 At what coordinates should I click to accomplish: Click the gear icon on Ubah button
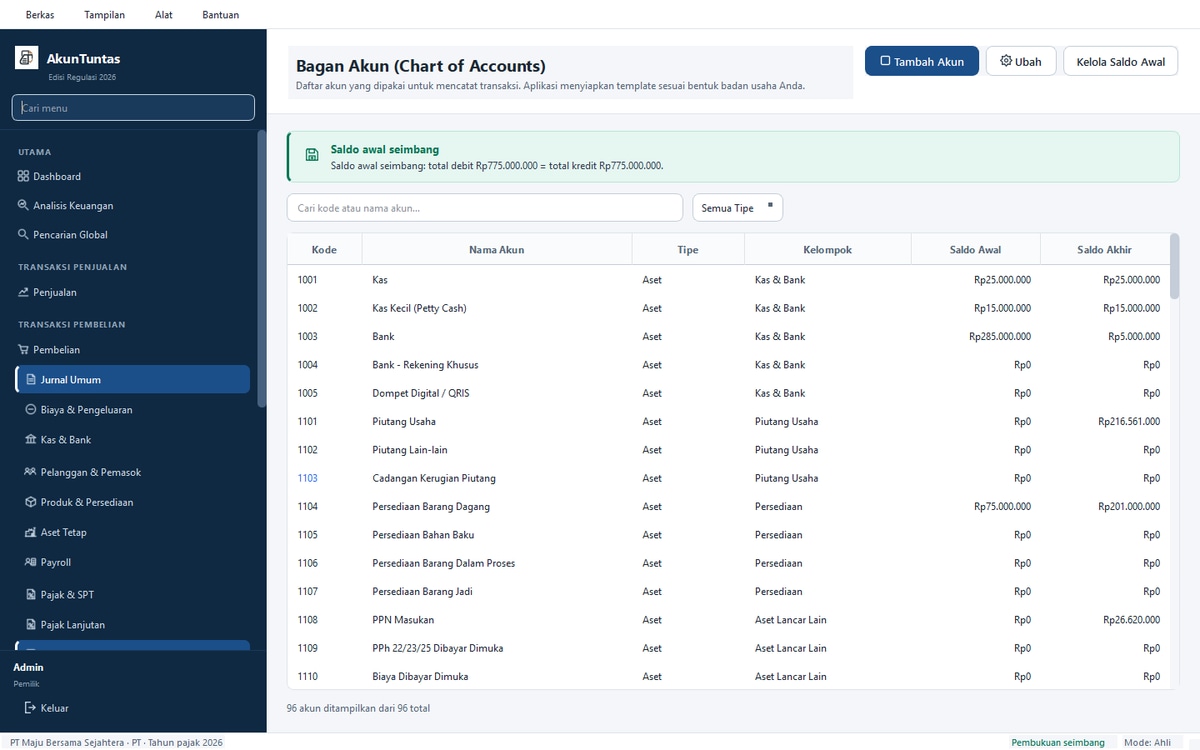[1006, 61]
